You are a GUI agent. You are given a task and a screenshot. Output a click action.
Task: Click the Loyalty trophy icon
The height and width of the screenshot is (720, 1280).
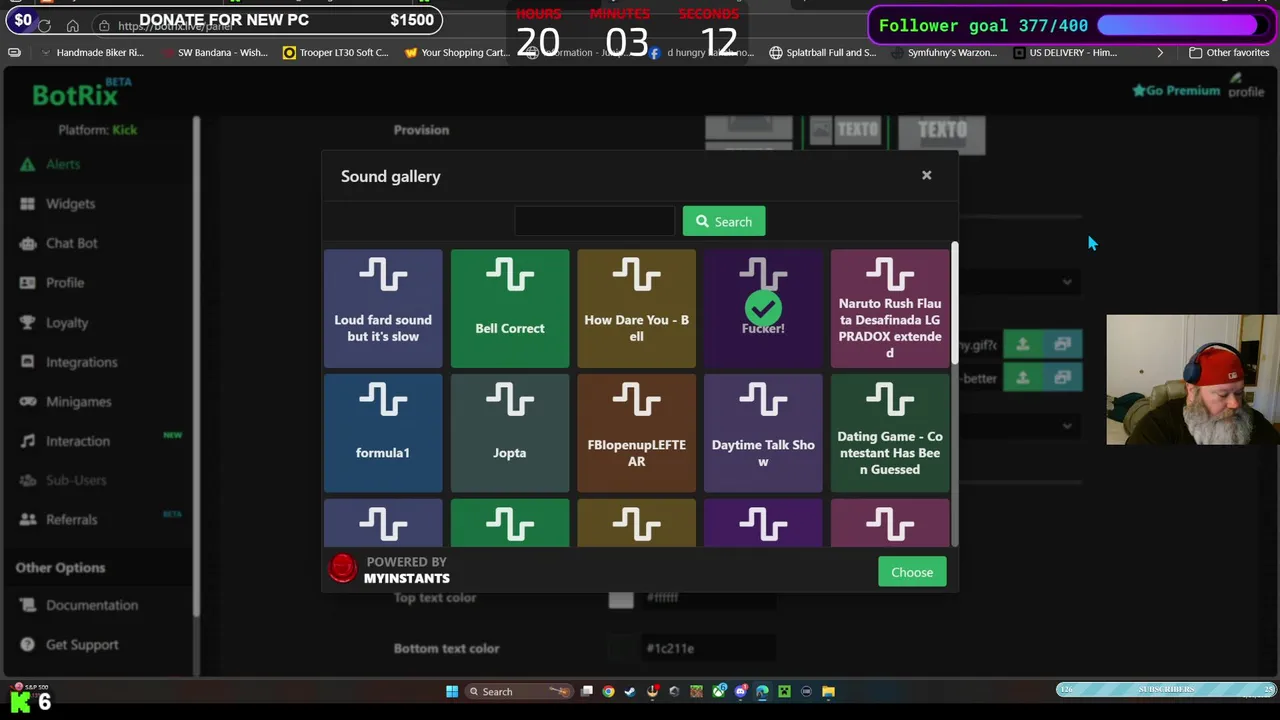pos(27,322)
